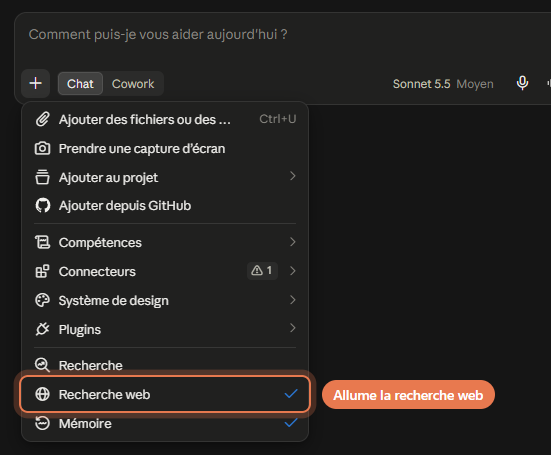Click the plus attachment button
551x455 pixels.
tap(35, 84)
